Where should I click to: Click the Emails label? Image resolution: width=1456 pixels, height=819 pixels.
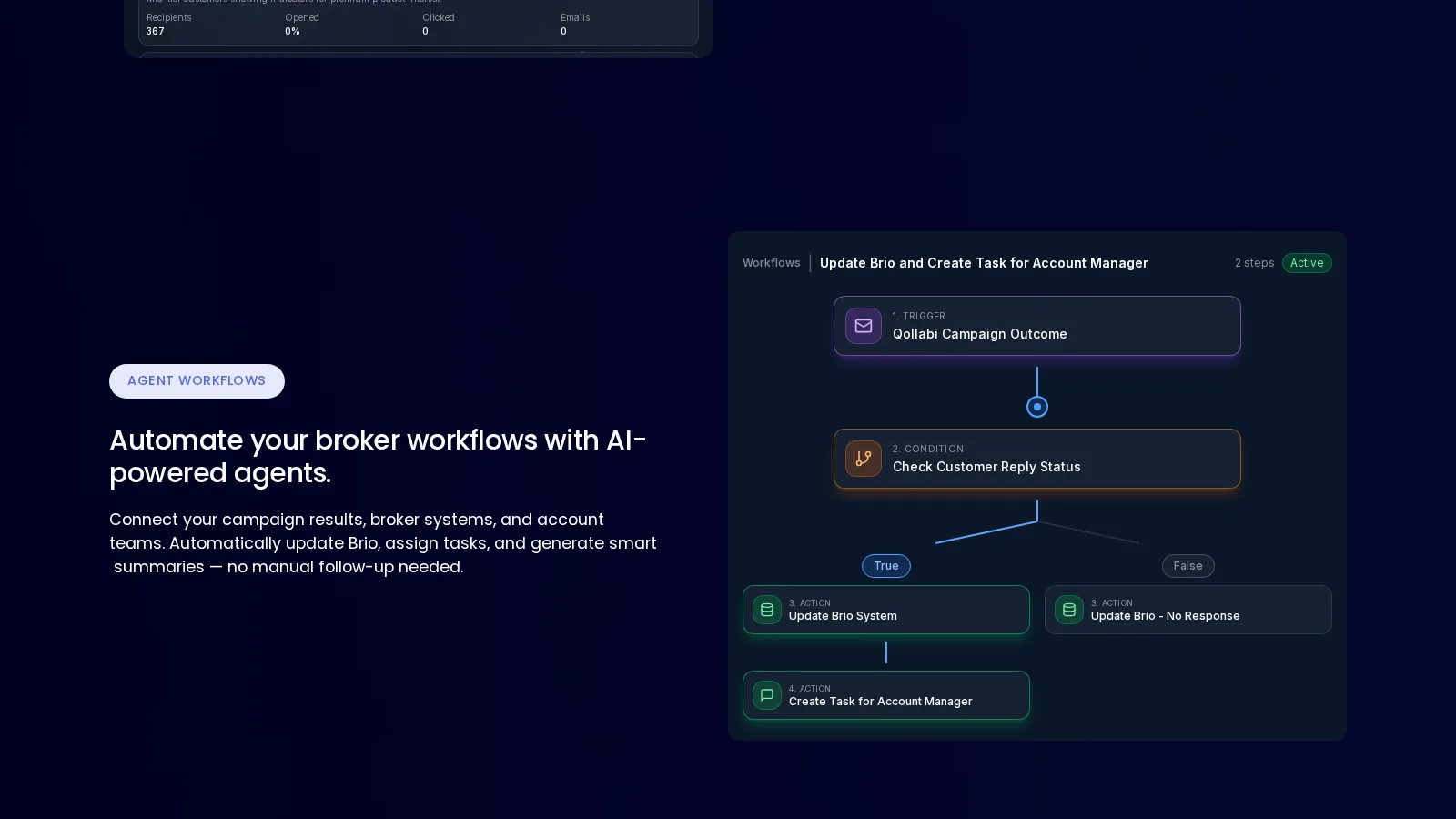click(x=575, y=17)
